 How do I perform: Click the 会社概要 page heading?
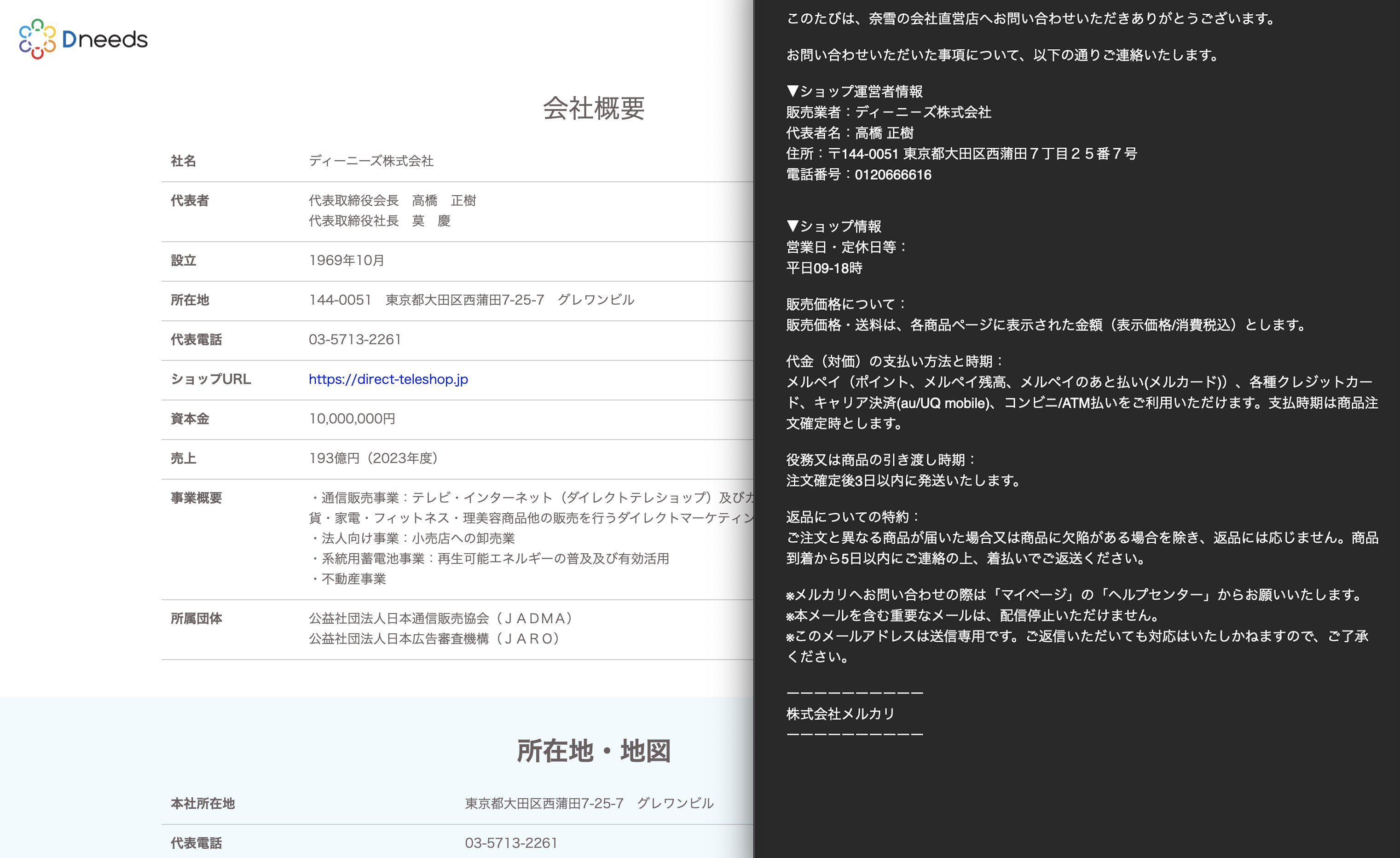tap(593, 108)
